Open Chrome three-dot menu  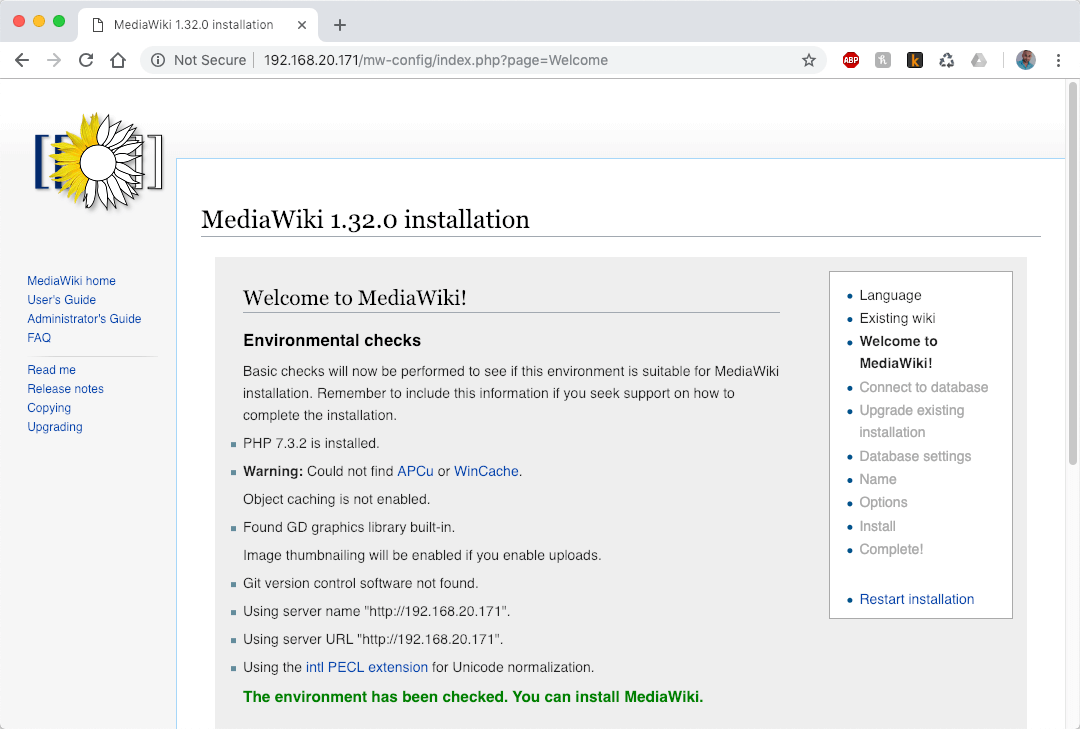pos(1058,60)
